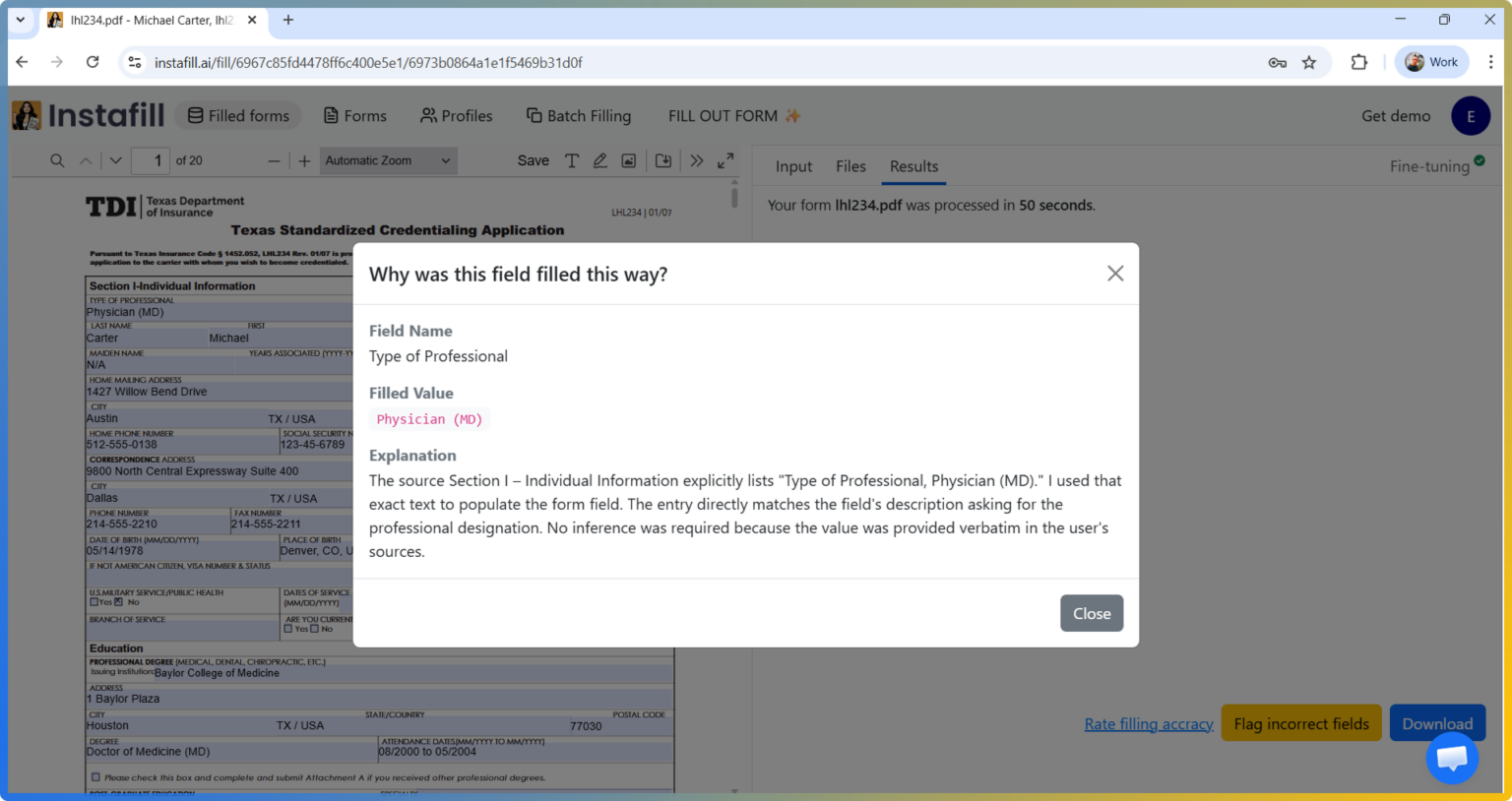Go to next page with the down chevron
Viewport: 1512px width, 801px height.
(115, 159)
